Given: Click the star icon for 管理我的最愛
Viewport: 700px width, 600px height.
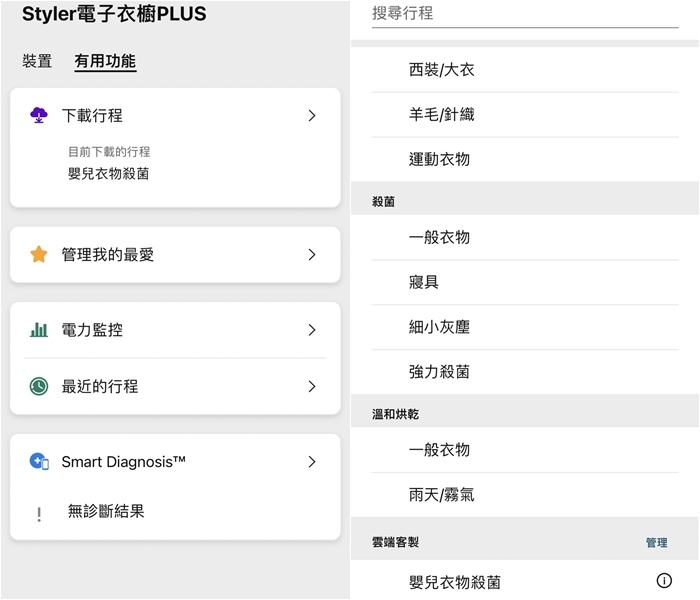Looking at the screenshot, I should [x=39, y=255].
